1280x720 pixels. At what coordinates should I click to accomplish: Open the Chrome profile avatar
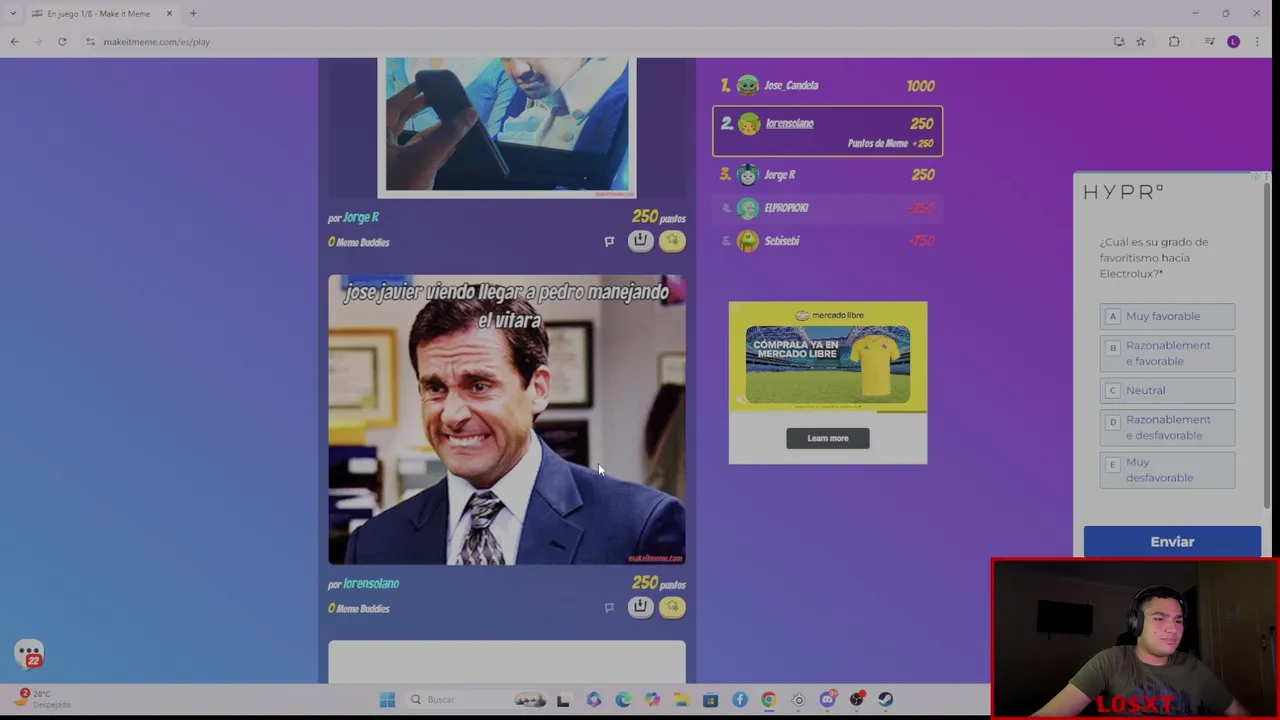click(1233, 42)
